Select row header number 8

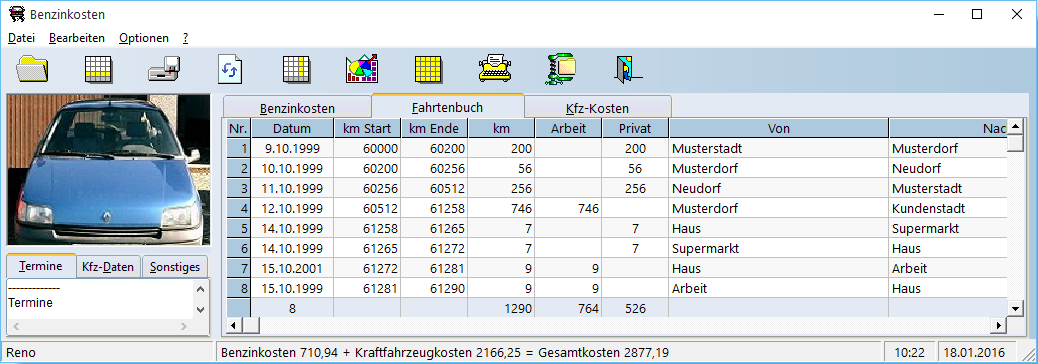click(238, 289)
